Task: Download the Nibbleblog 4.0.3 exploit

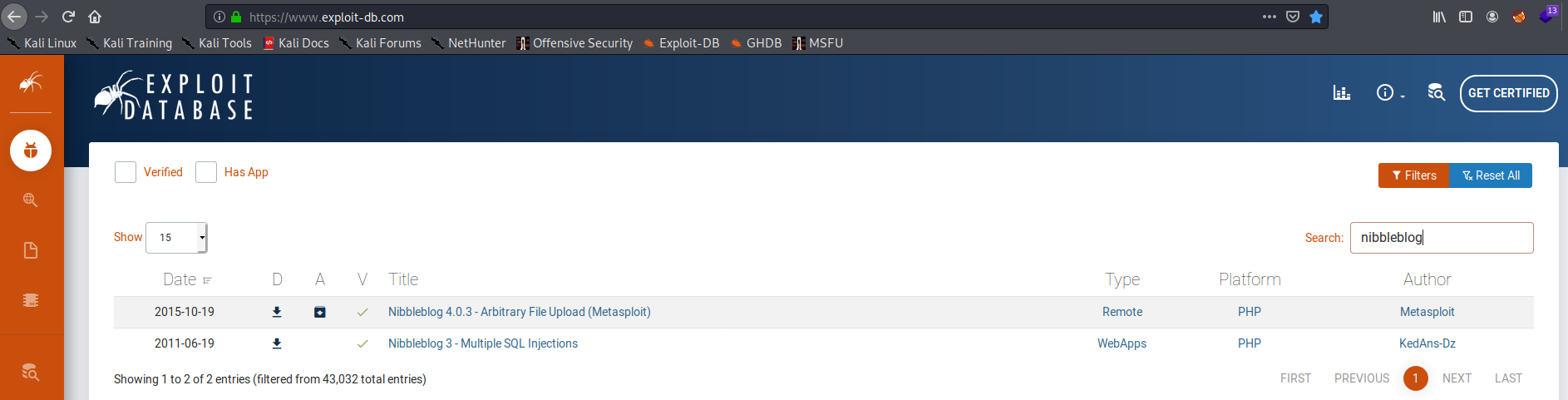Action: 277,312
